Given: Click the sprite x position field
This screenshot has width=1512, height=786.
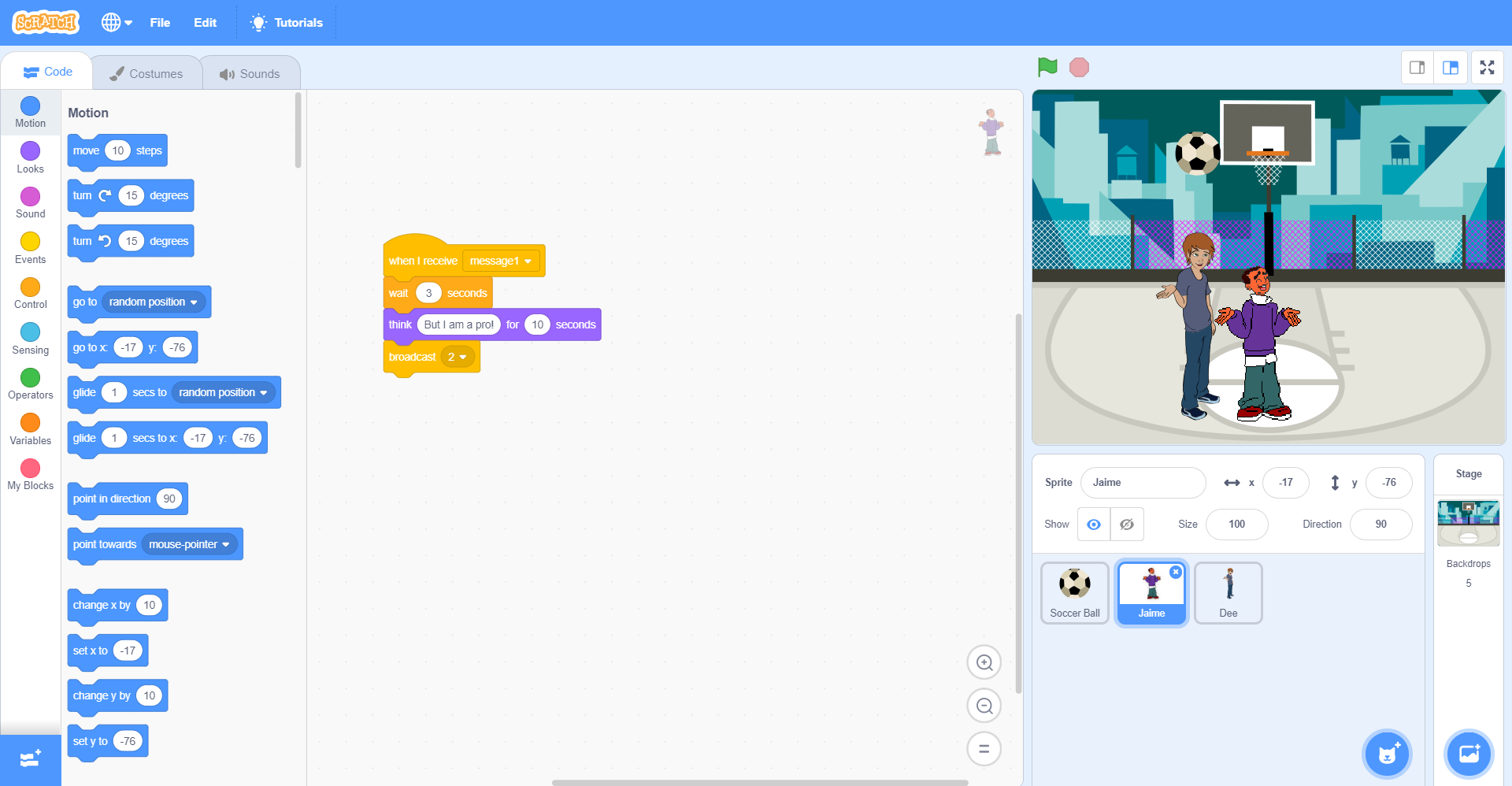Looking at the screenshot, I should point(1285,483).
